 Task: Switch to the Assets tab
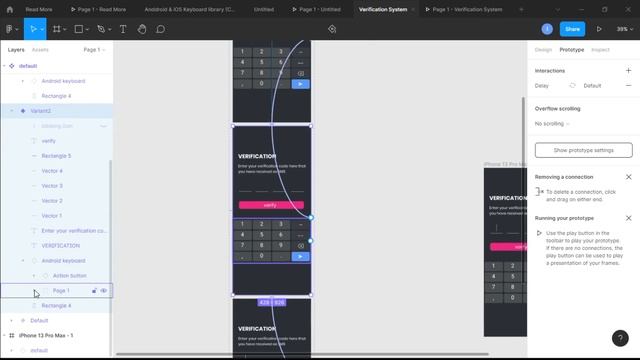tap(40, 50)
